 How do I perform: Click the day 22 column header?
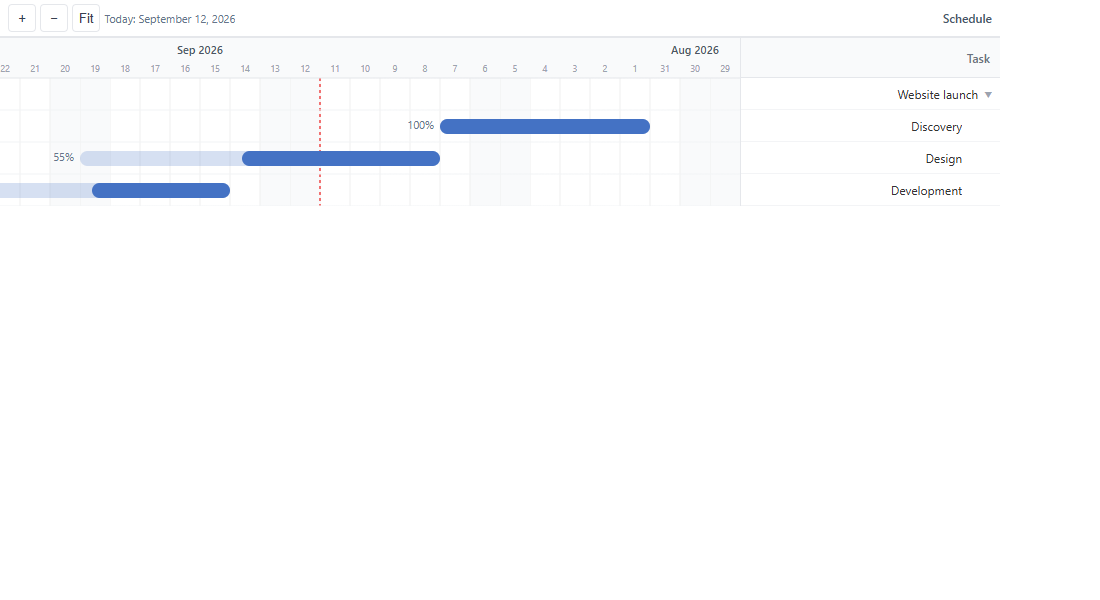click(x=6, y=69)
